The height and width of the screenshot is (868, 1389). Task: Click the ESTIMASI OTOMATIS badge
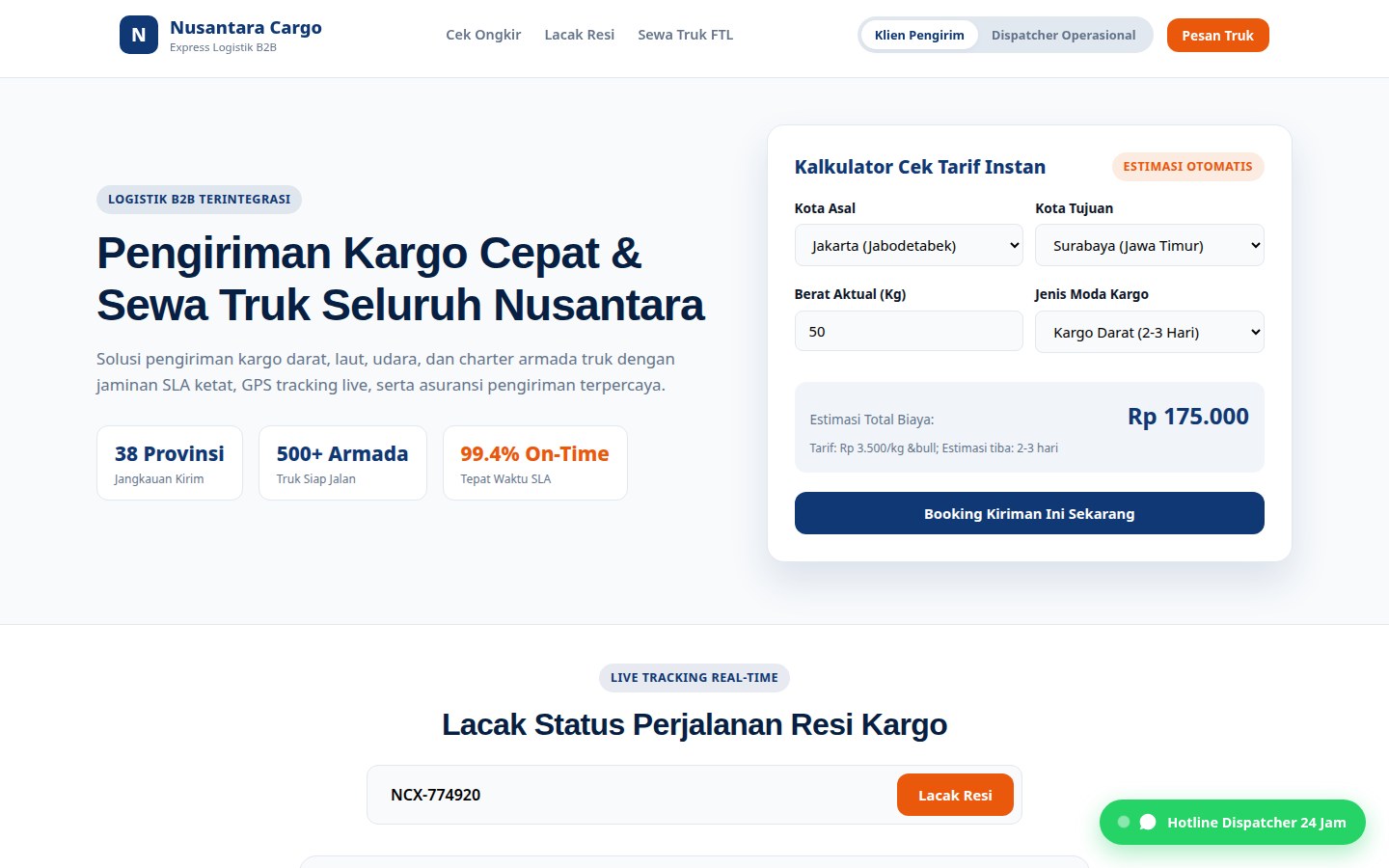tap(1187, 167)
